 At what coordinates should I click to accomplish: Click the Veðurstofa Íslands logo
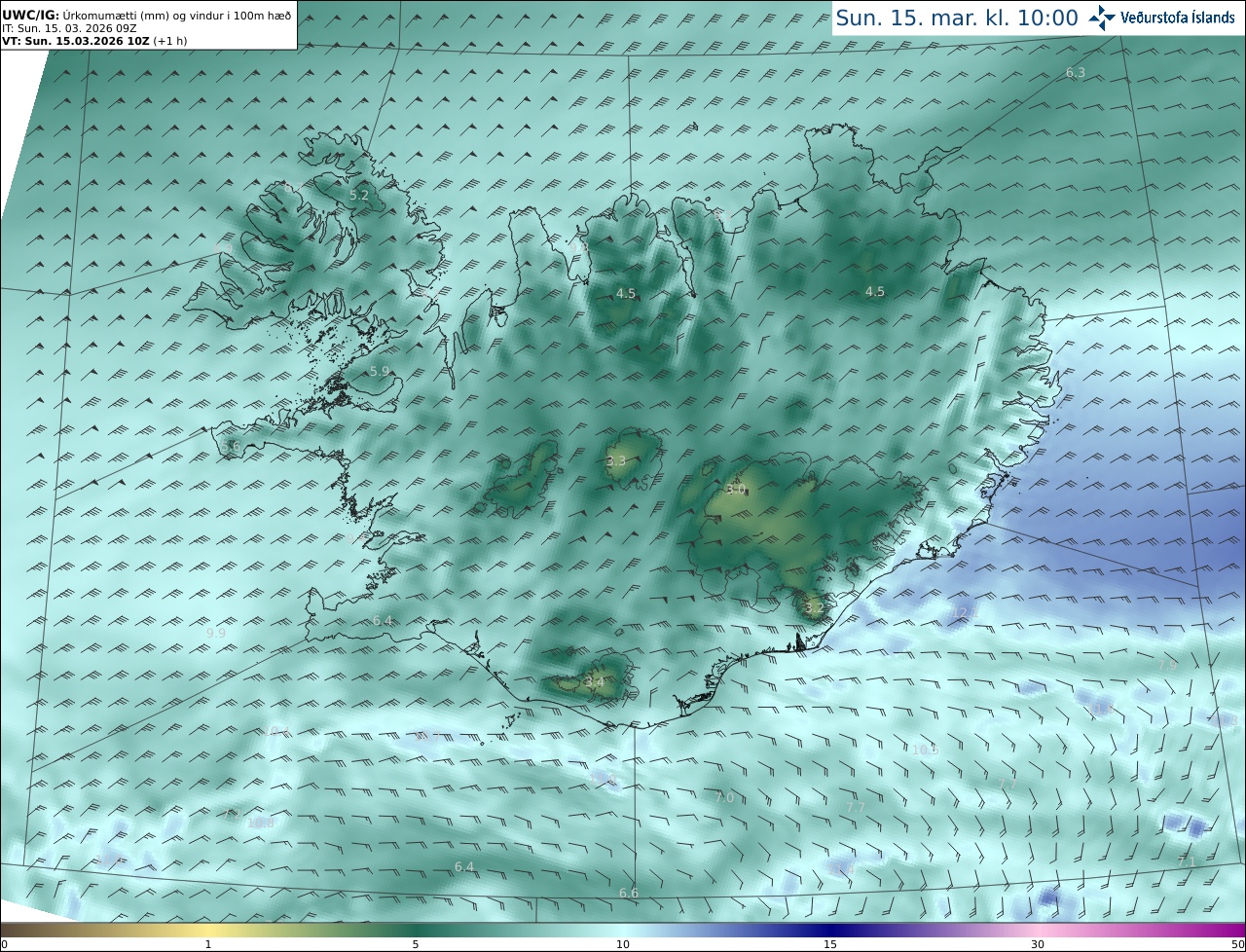tap(1161, 18)
